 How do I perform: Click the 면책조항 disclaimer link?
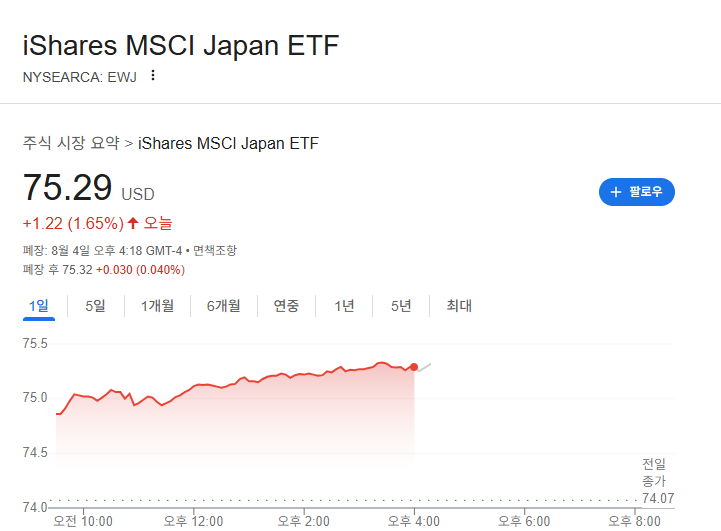(x=215, y=251)
